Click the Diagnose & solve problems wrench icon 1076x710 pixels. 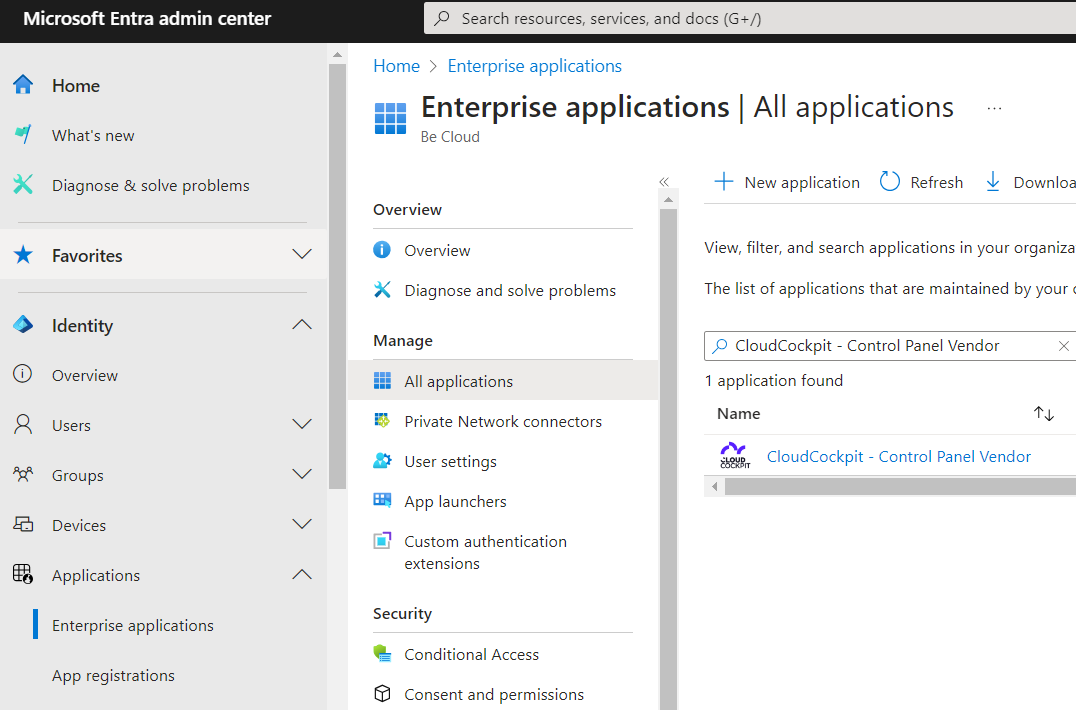pyautogui.click(x=23, y=185)
